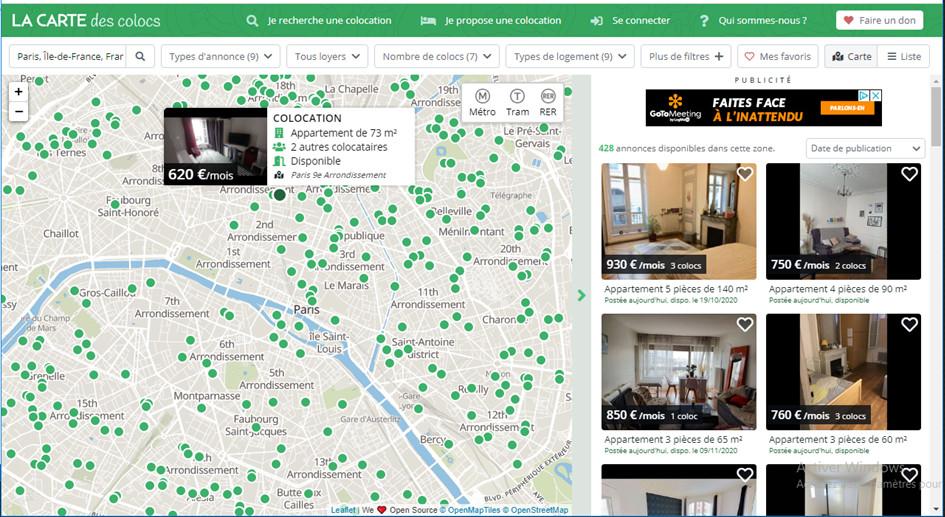Expand "Tous loyers" rent dropdown
Viewport: 945px width, 517px height.
[x=327, y=56]
